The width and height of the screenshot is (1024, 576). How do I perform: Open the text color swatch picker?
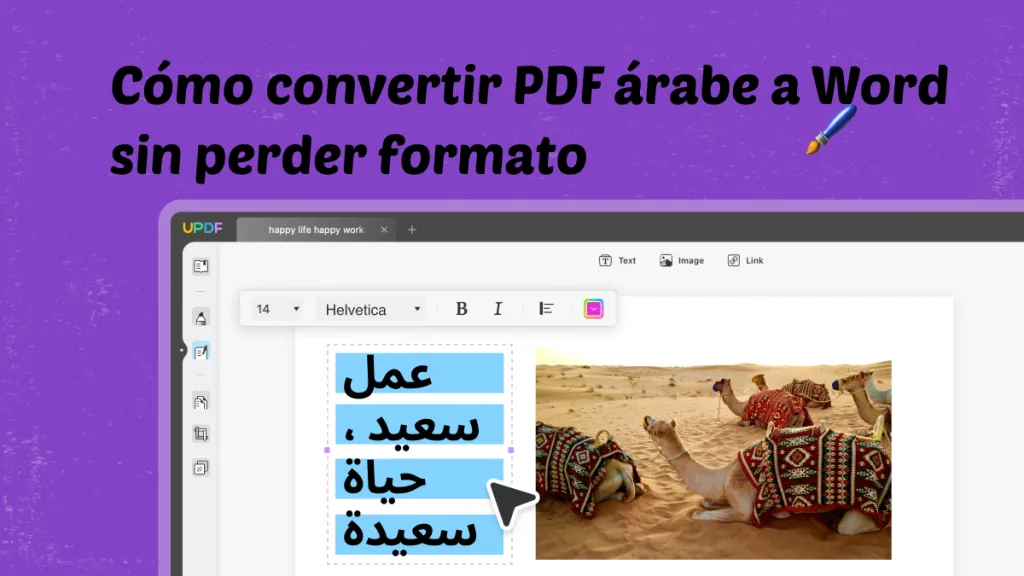pos(593,309)
